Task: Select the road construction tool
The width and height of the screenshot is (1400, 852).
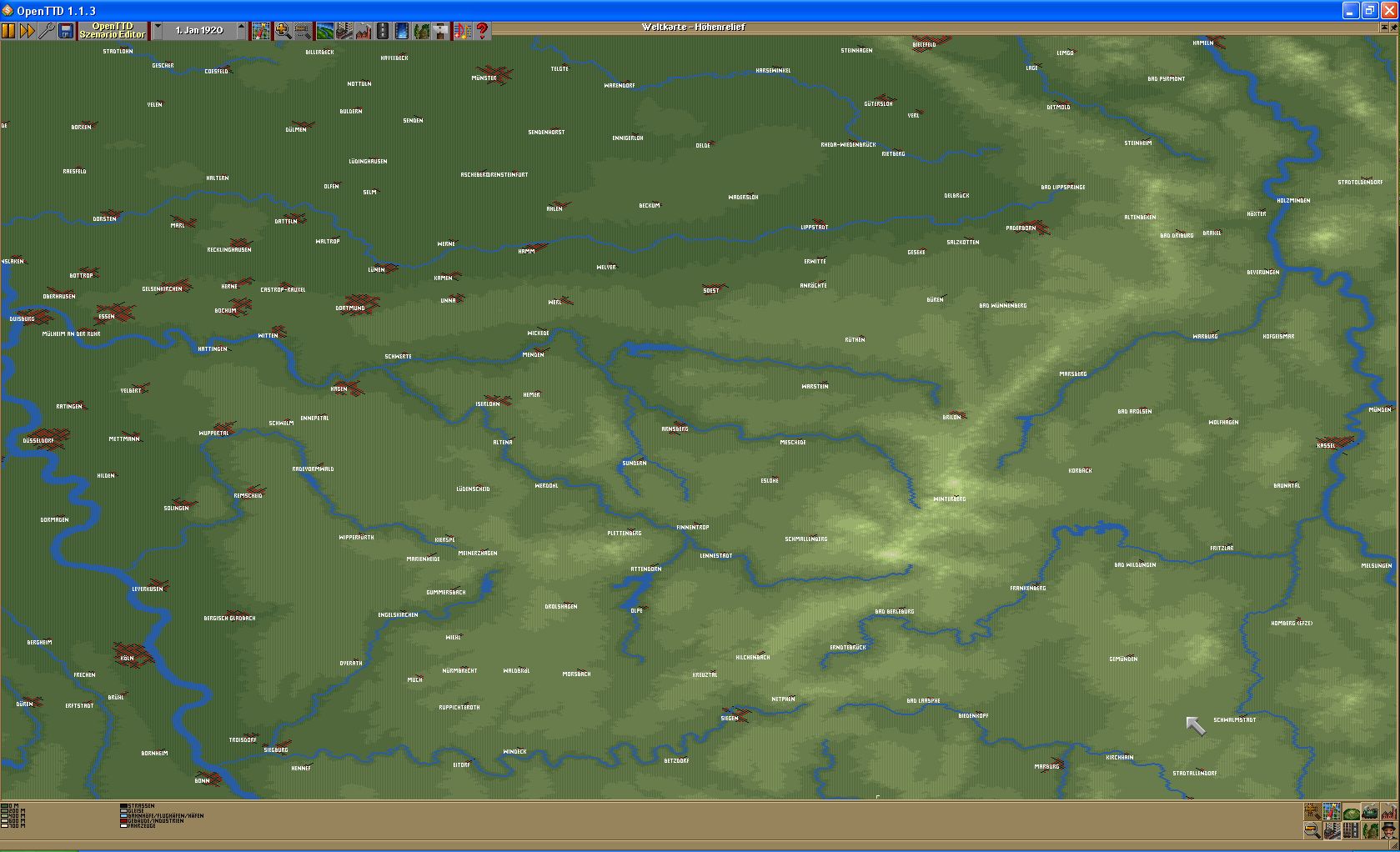Action: (383, 31)
